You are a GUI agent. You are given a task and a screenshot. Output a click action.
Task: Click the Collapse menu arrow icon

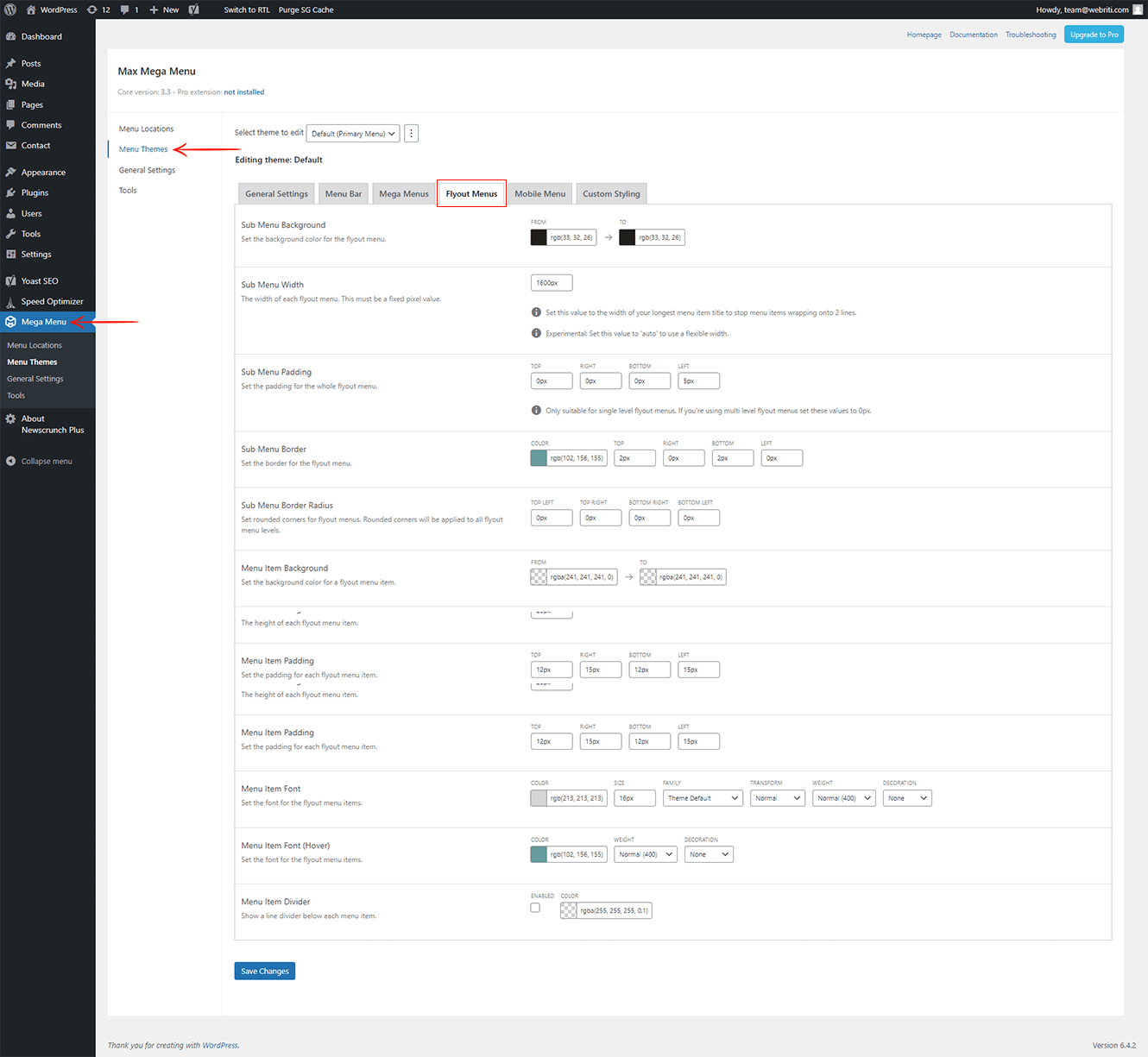(x=11, y=461)
